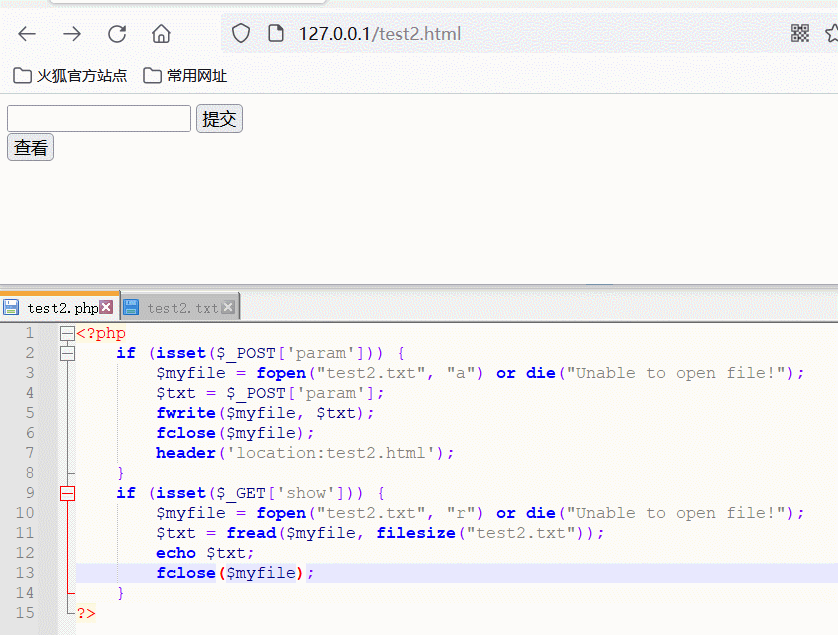Click the header function on line 7

(186, 453)
